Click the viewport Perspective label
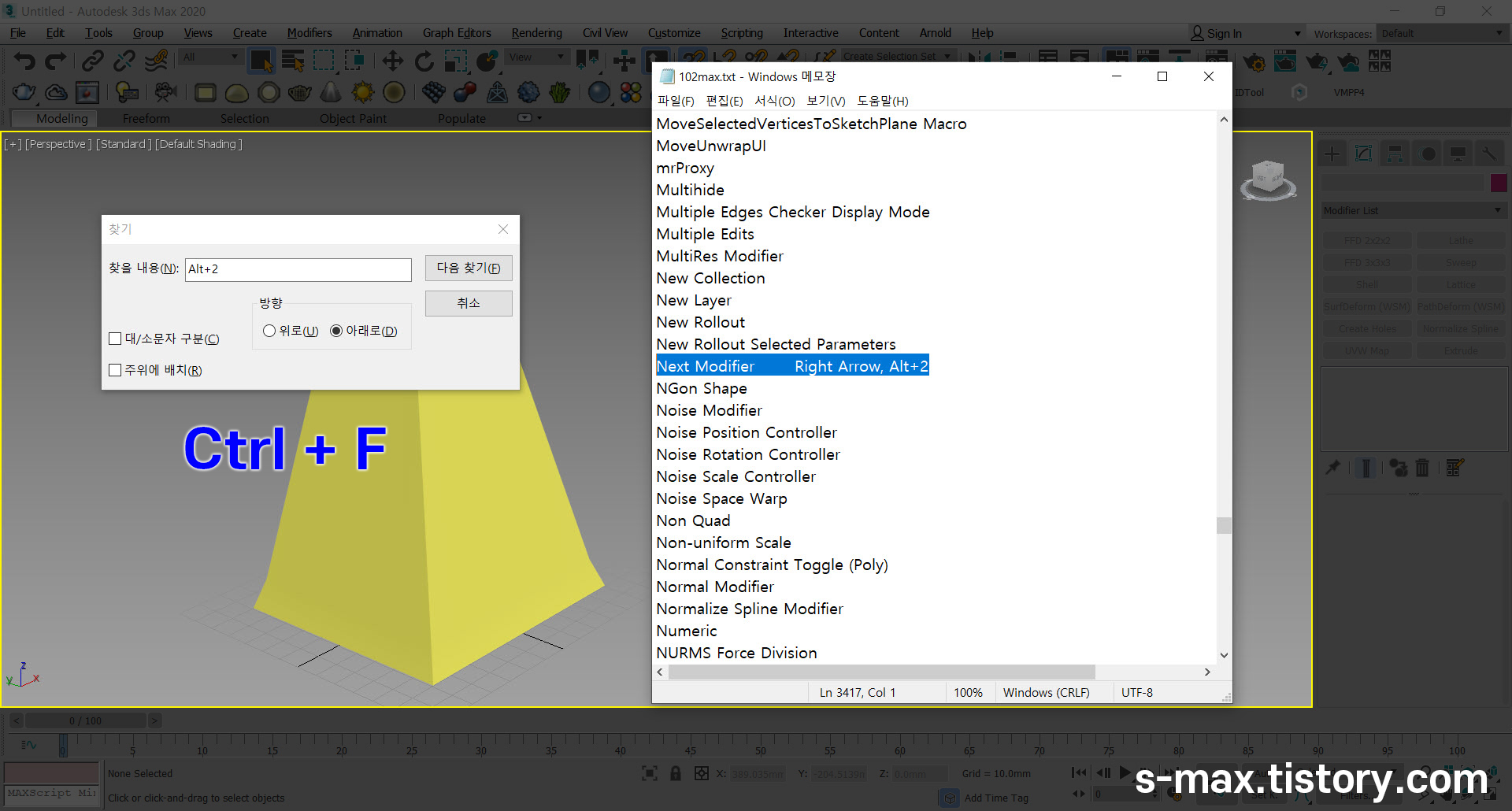Screen dimensions: 1512x811 (59, 144)
